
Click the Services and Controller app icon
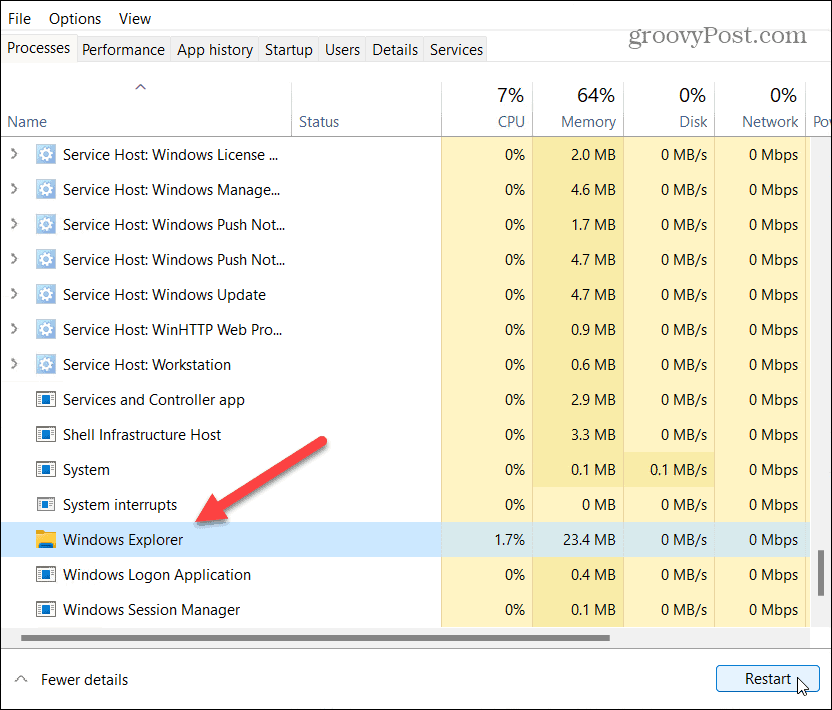click(x=46, y=400)
